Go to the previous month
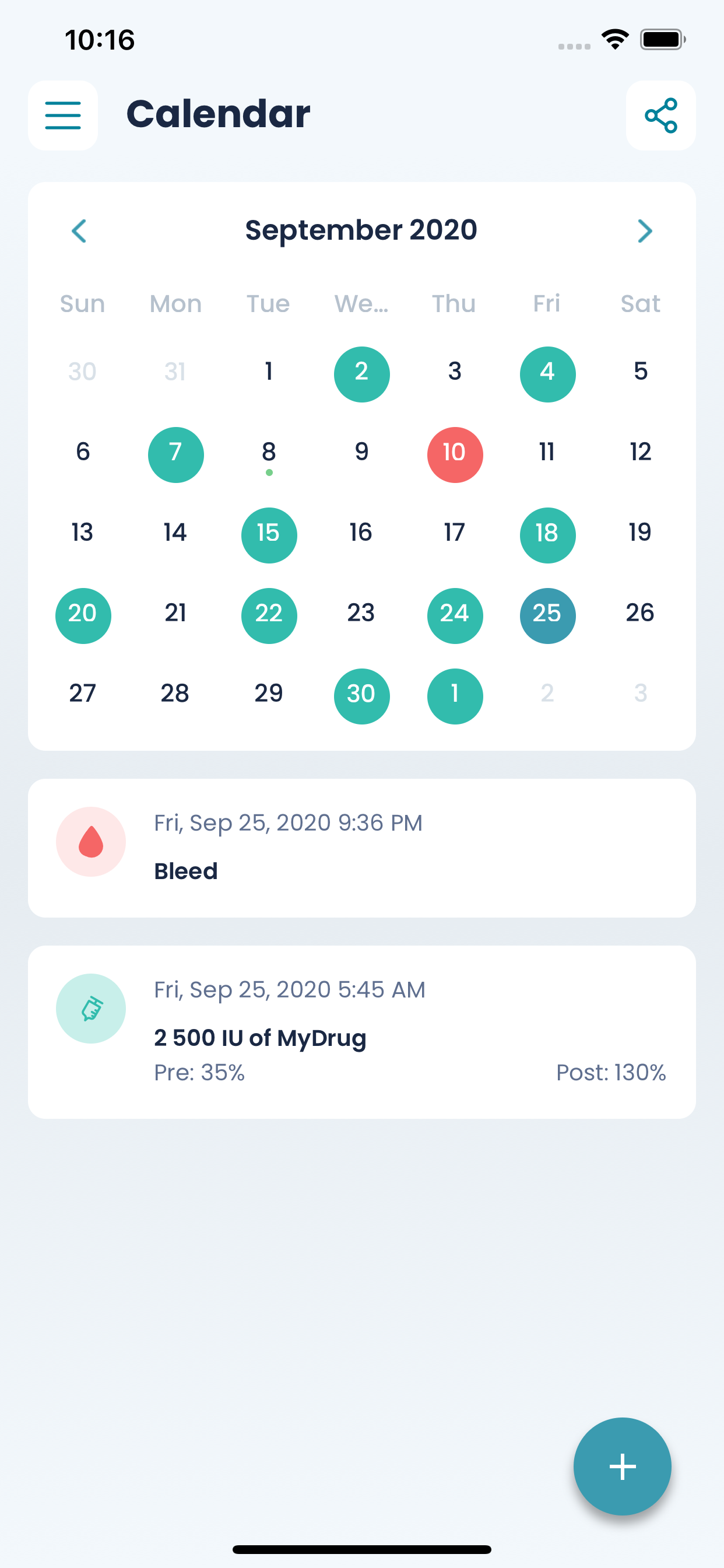724x1568 pixels. [x=79, y=230]
